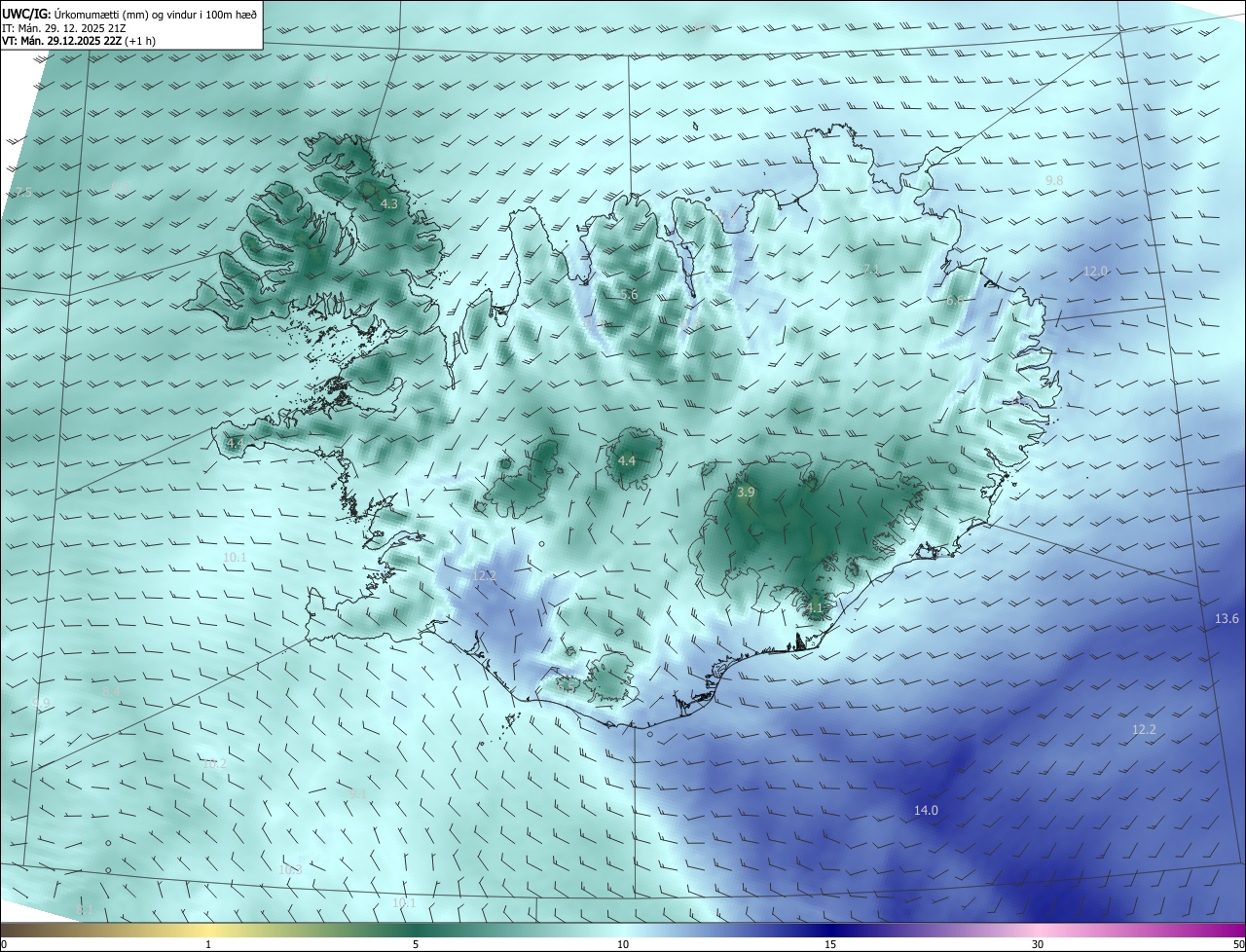Click the 4.1 value near Öræfajökull on the south coast

pyautogui.click(x=815, y=608)
